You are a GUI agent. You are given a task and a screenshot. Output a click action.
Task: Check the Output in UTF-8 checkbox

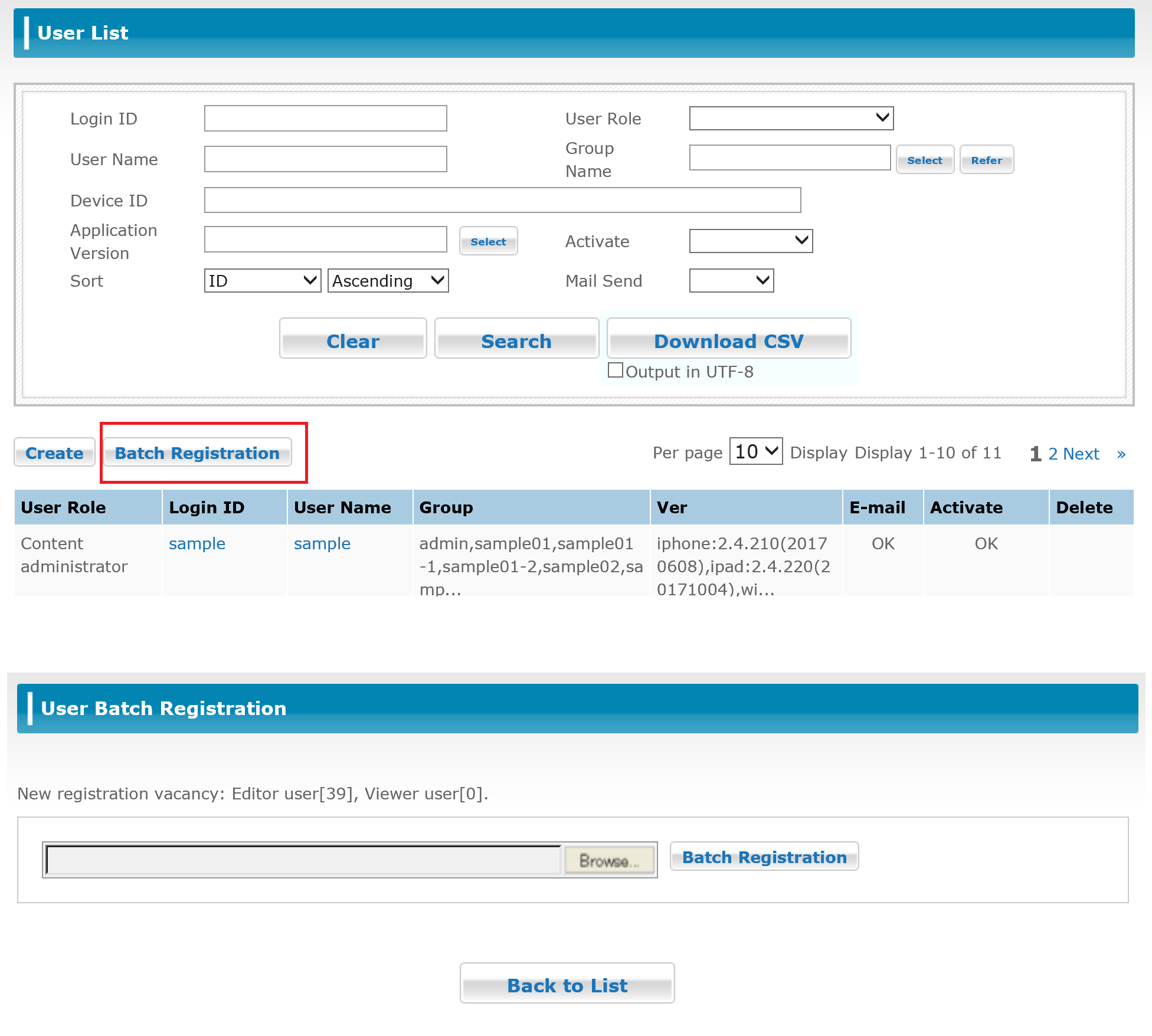tap(616, 371)
